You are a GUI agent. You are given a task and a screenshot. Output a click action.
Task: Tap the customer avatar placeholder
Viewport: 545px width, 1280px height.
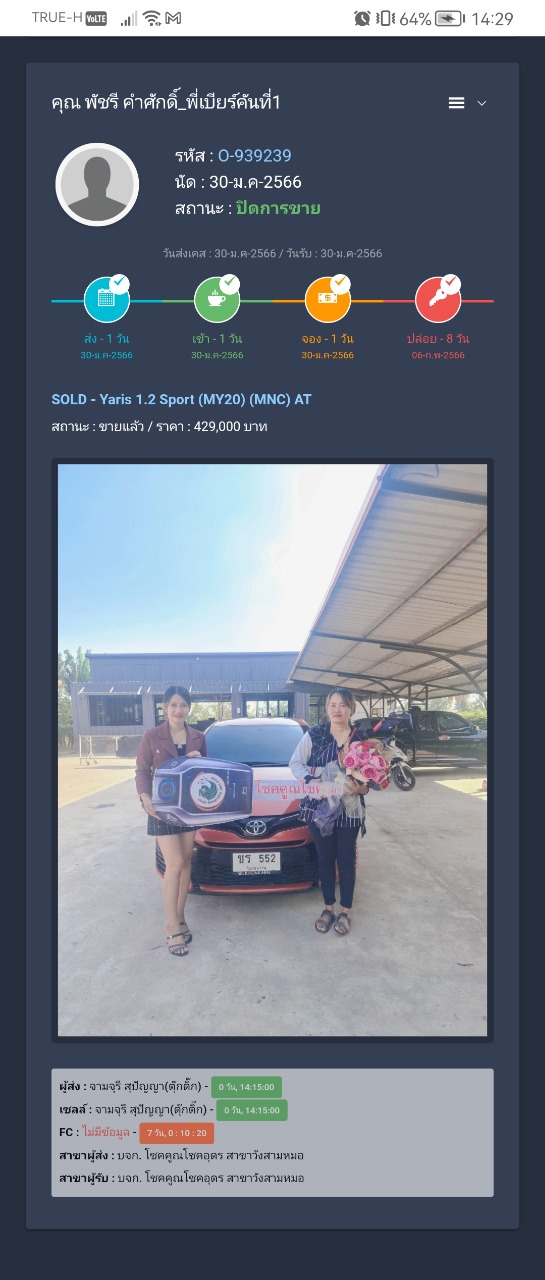97,185
